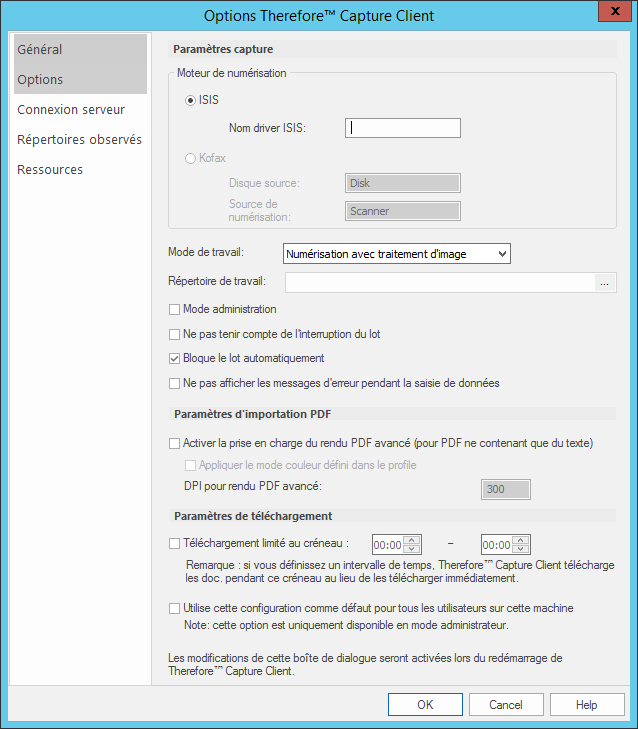Check Appliquer le mode couleur défini dans le profile

190,465
